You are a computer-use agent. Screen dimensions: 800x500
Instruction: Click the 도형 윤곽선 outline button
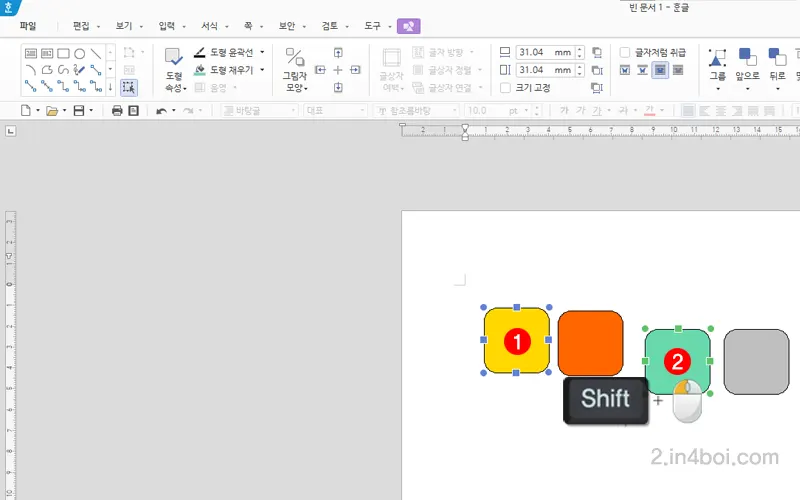pos(223,53)
